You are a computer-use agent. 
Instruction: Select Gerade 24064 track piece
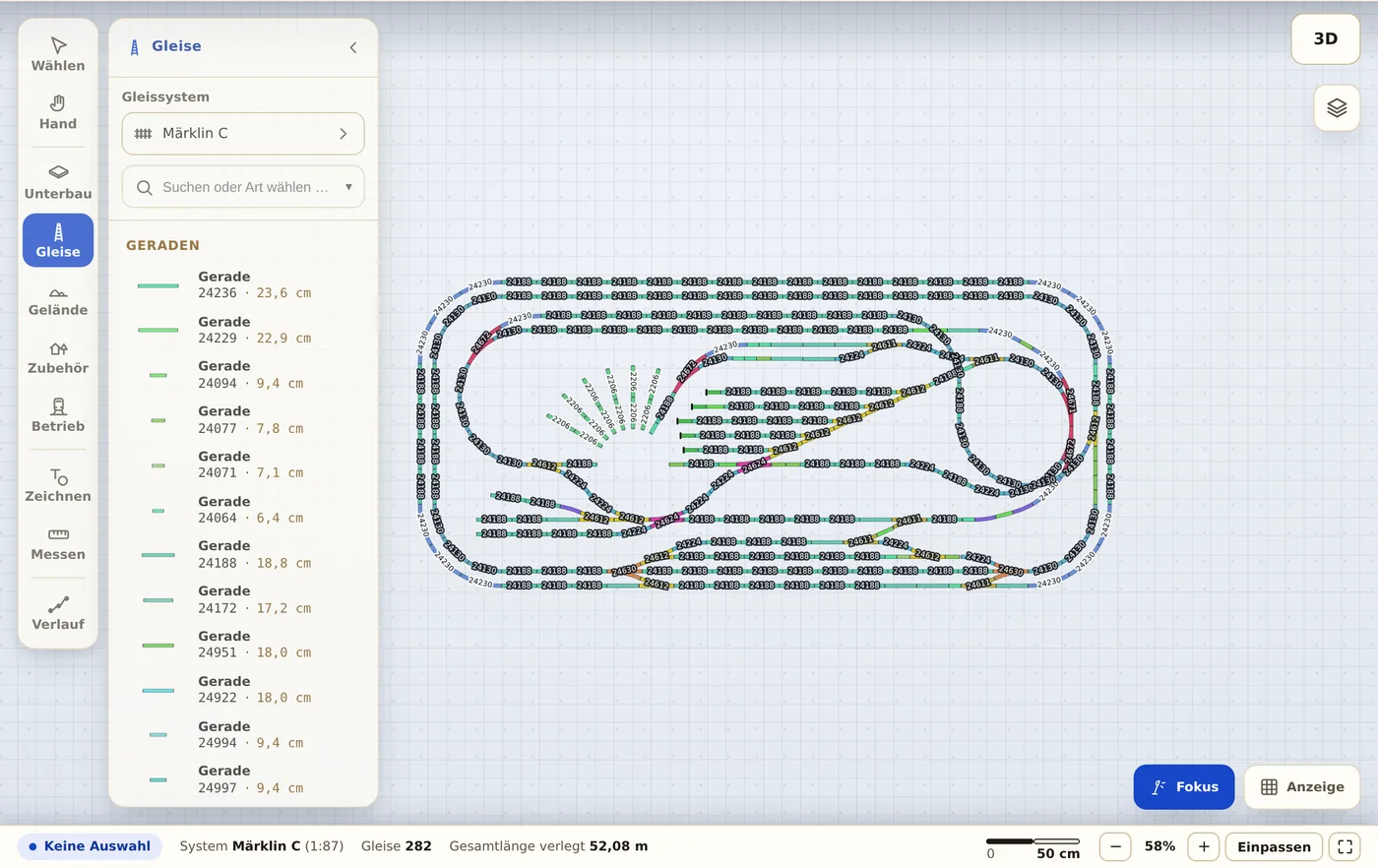coord(243,510)
